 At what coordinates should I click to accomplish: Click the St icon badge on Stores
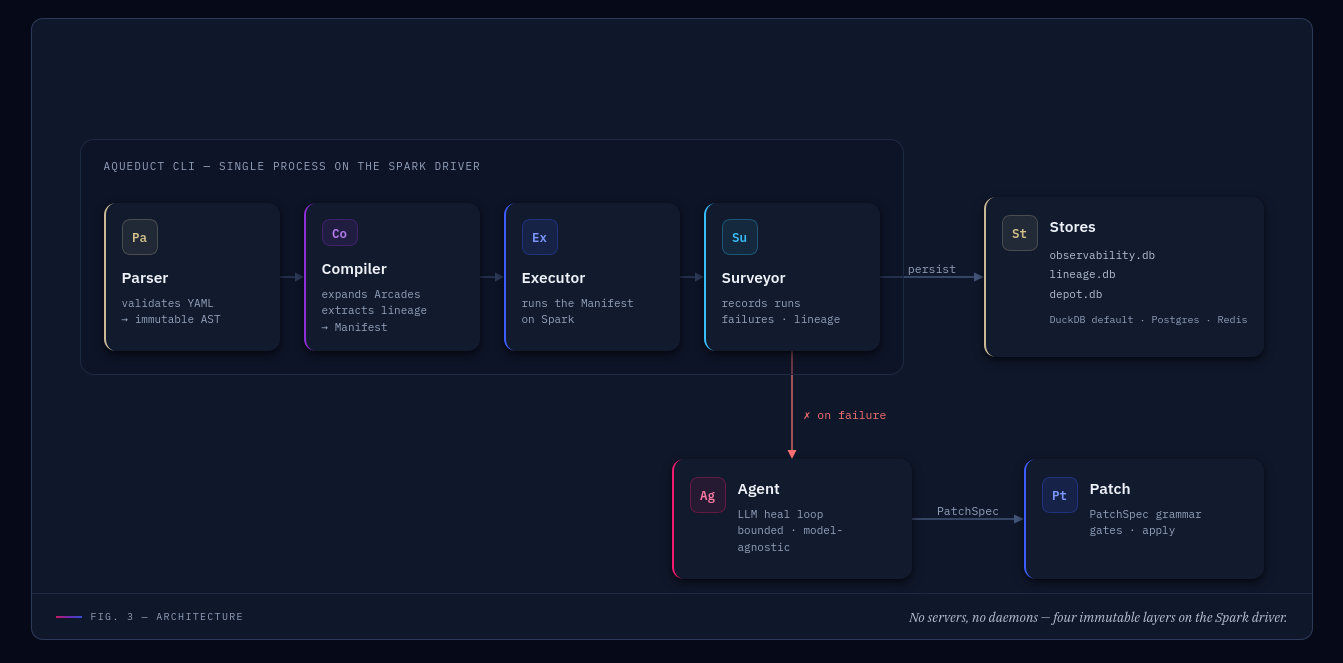1020,233
